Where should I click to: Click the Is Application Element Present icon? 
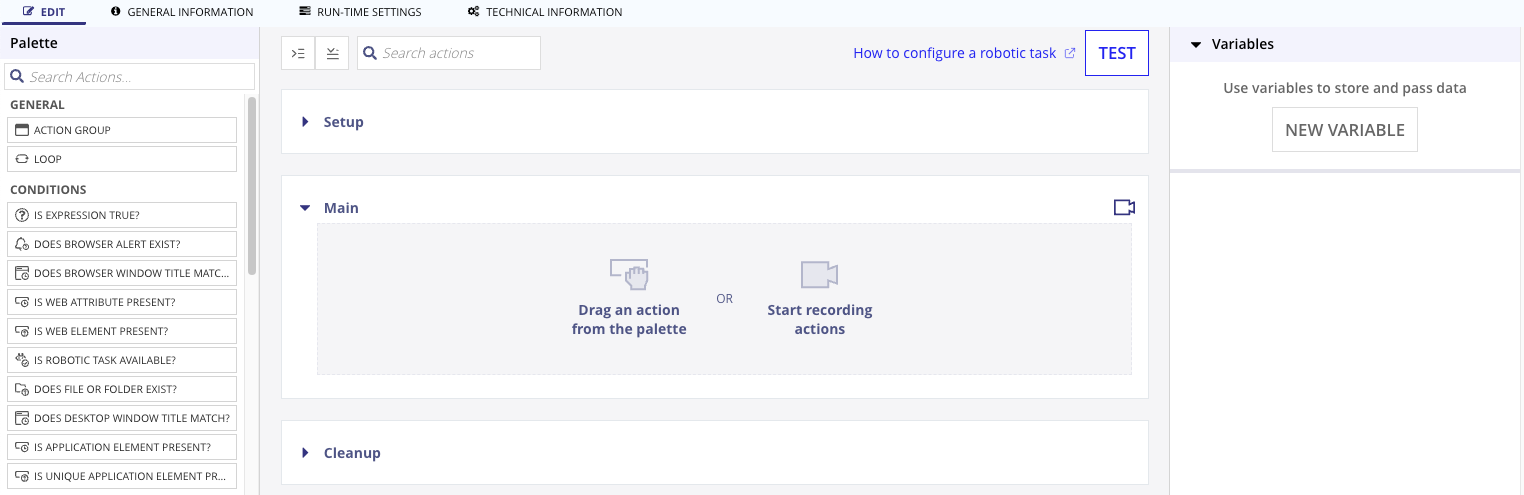(x=22, y=447)
